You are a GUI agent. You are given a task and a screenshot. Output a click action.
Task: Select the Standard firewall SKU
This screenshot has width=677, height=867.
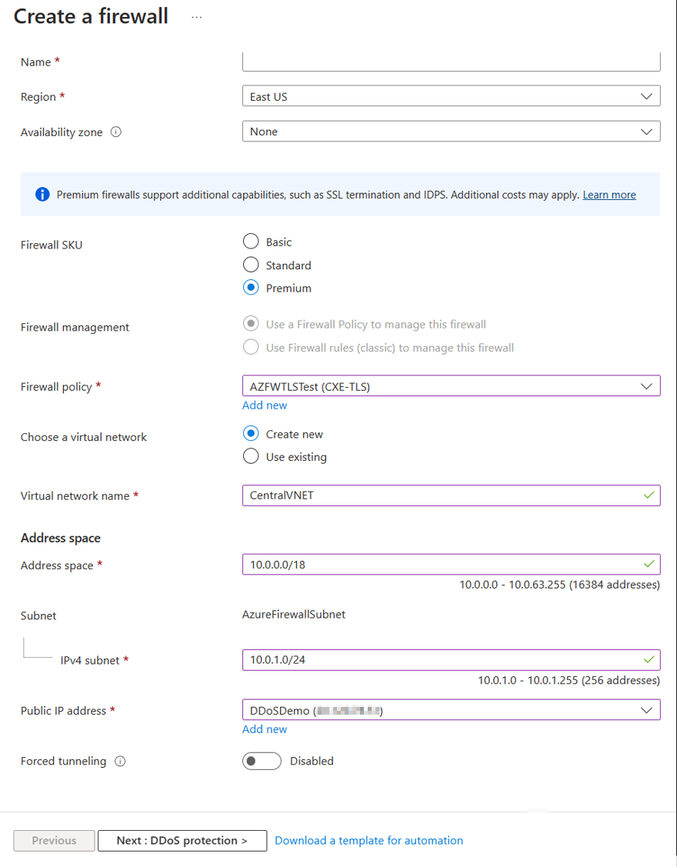pos(252,264)
